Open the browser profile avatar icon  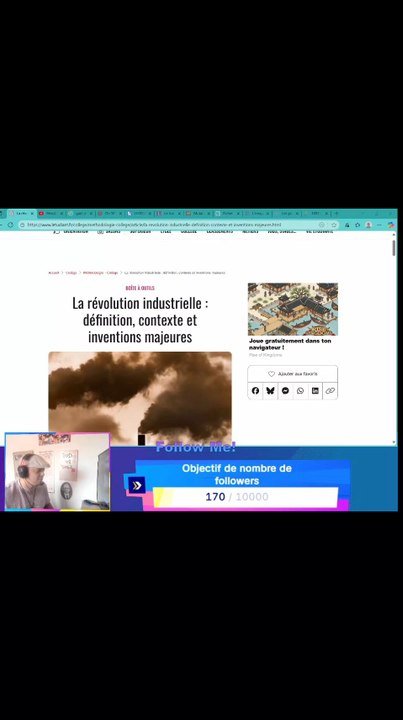(368, 225)
